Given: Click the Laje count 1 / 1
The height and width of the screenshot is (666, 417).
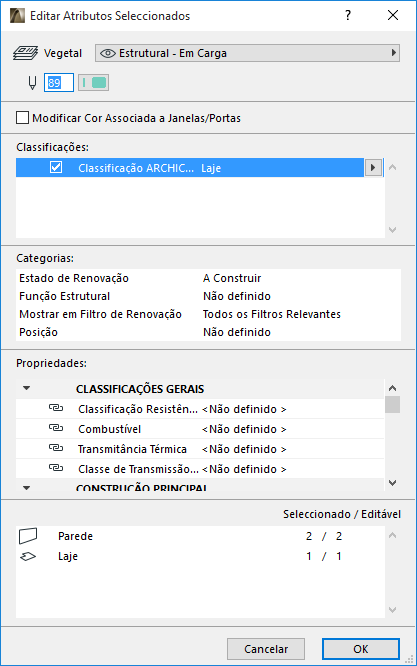Looking at the screenshot, I should 324,556.
